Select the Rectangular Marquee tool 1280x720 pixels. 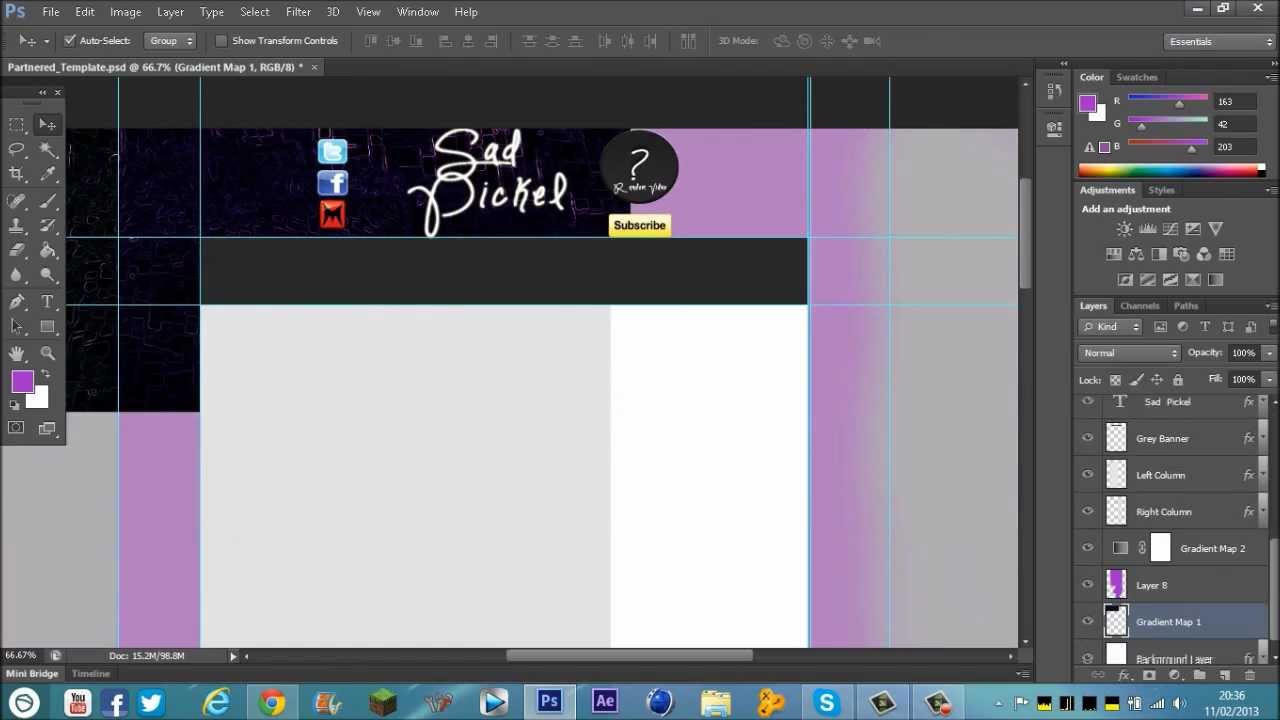point(17,125)
